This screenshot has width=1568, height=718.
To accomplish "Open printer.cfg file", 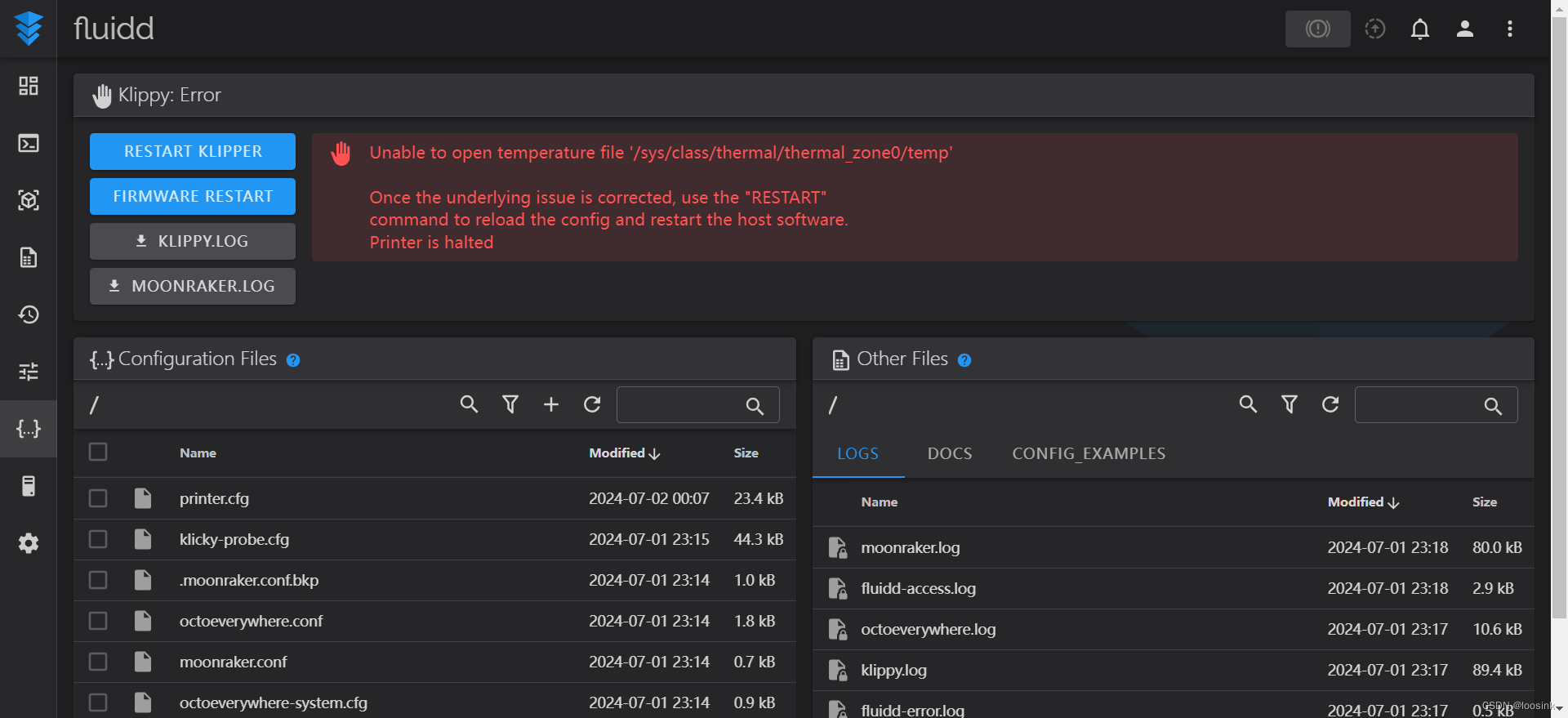I will [214, 498].
